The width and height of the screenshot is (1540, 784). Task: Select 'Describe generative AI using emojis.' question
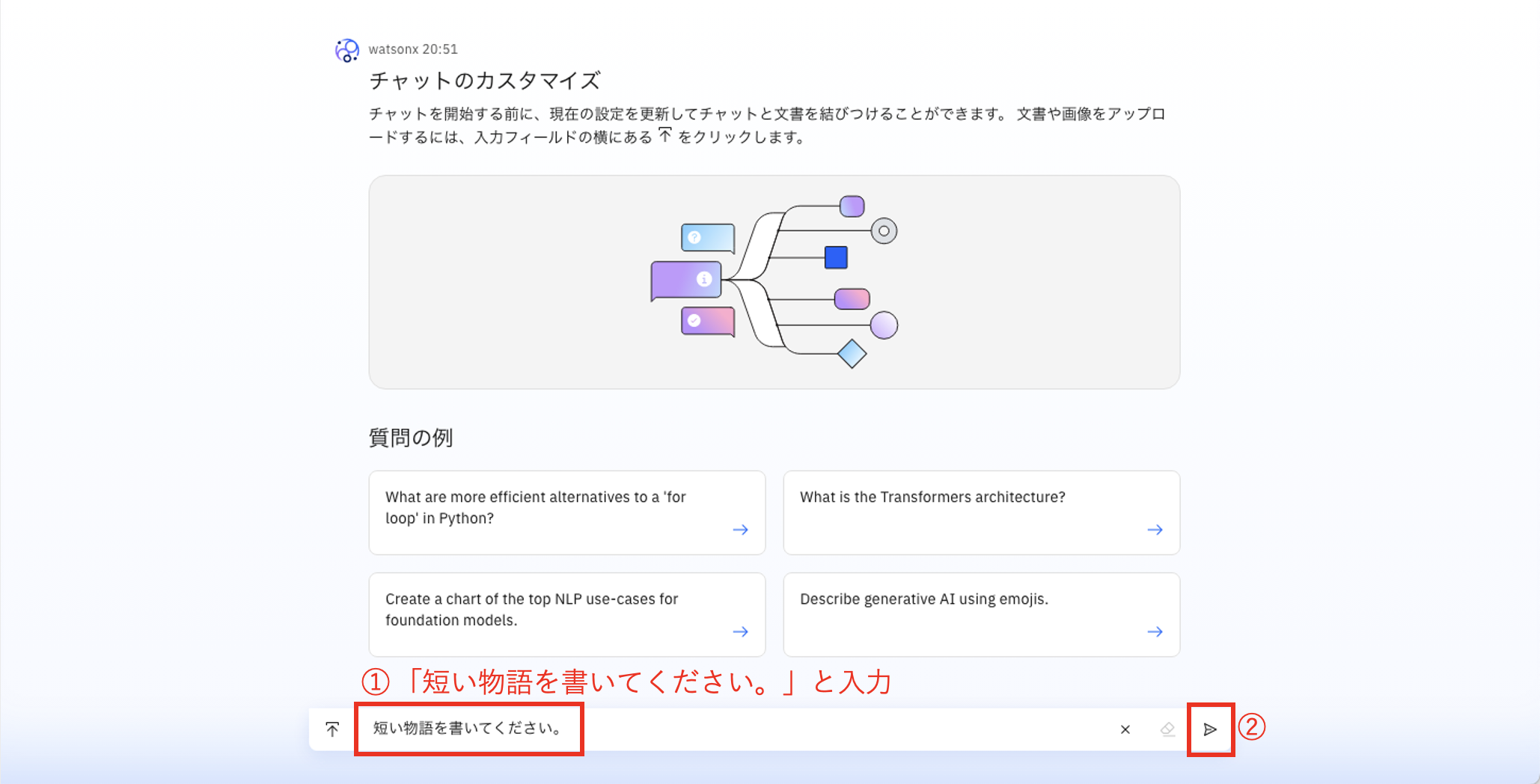[x=923, y=599]
